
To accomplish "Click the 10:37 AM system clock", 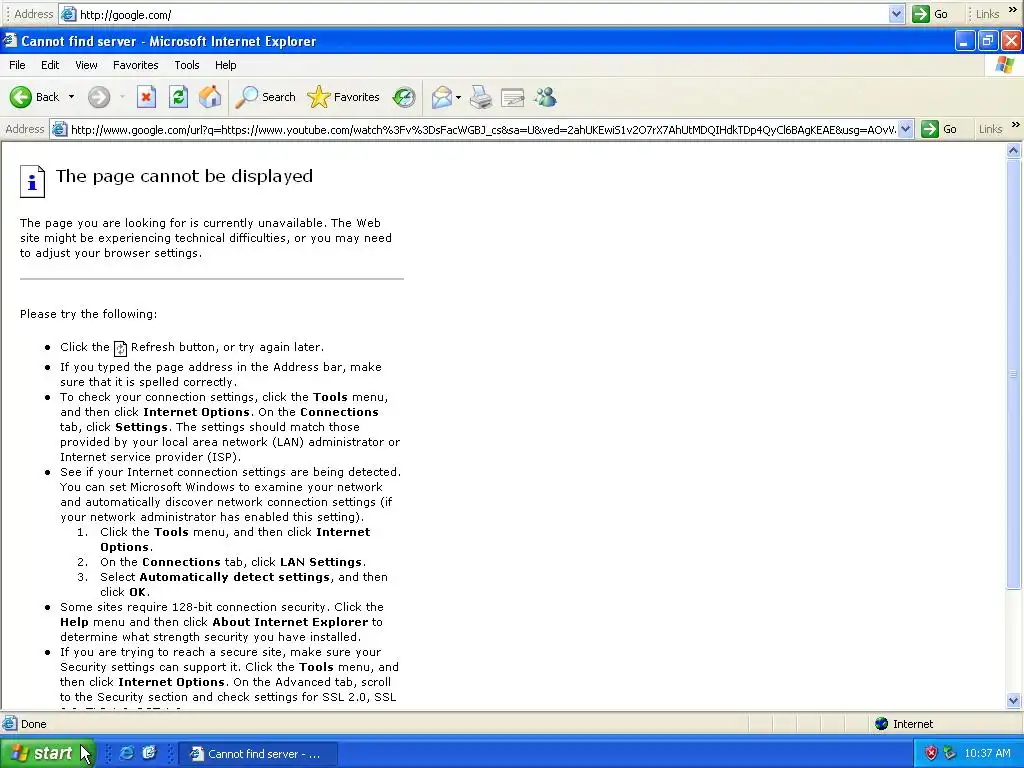I will pos(987,754).
